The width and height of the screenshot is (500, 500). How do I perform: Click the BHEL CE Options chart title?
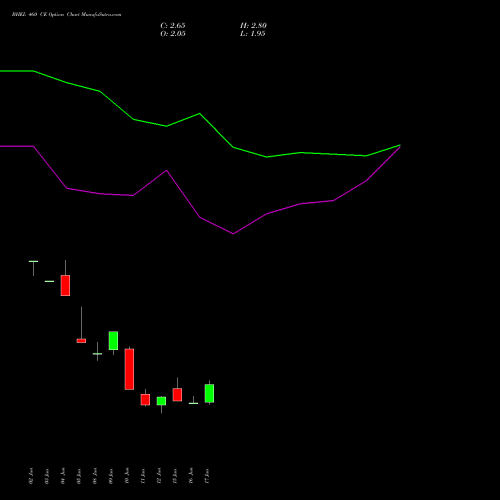pos(67,15)
